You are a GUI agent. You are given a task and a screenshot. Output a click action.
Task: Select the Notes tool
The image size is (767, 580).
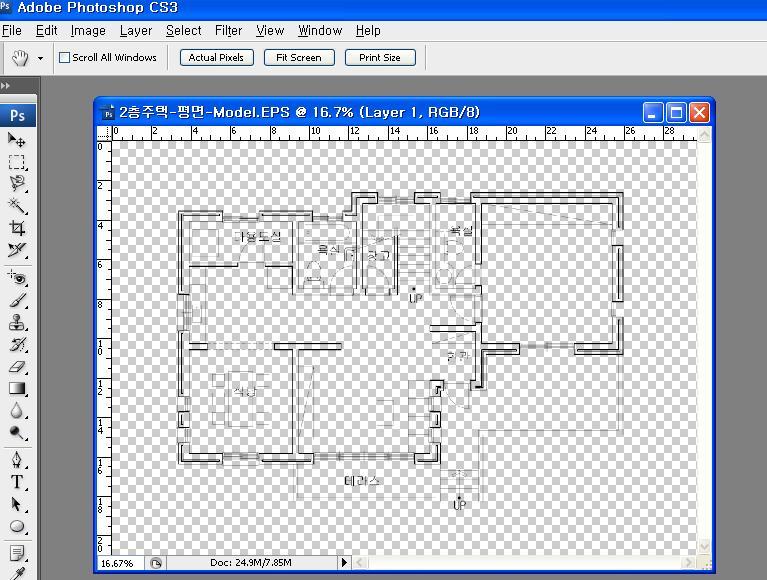17,554
